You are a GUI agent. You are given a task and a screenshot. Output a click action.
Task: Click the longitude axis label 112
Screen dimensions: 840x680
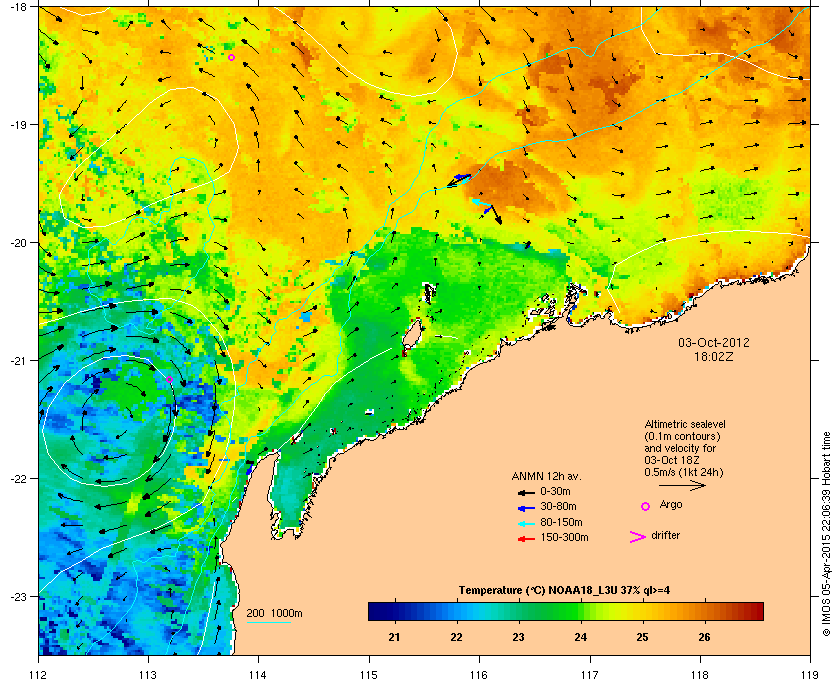click(x=39, y=674)
